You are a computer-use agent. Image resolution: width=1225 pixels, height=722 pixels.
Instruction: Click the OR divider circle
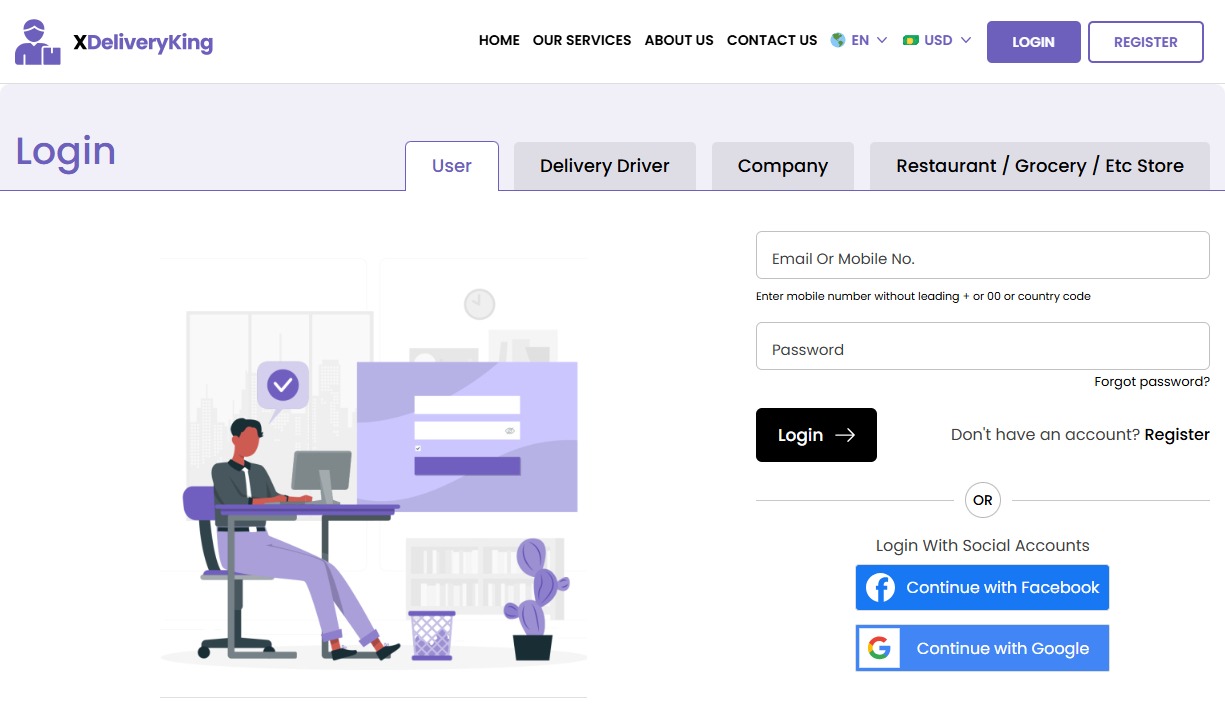[x=983, y=500]
